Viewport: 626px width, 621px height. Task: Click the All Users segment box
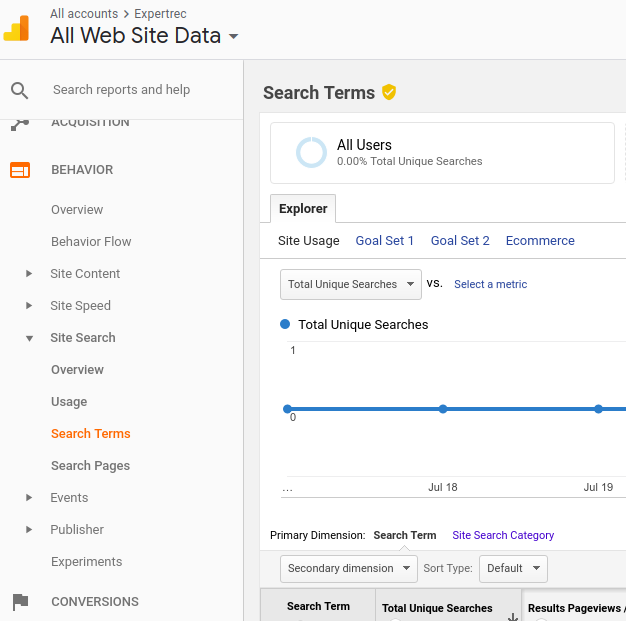tap(442, 153)
